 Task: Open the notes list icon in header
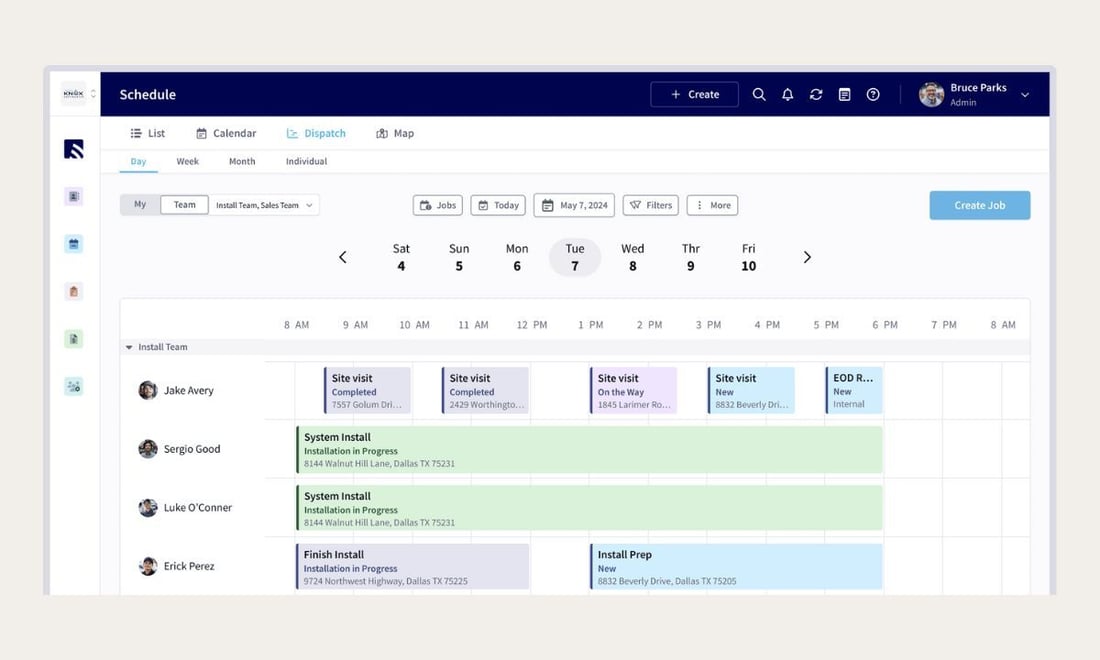click(x=844, y=94)
